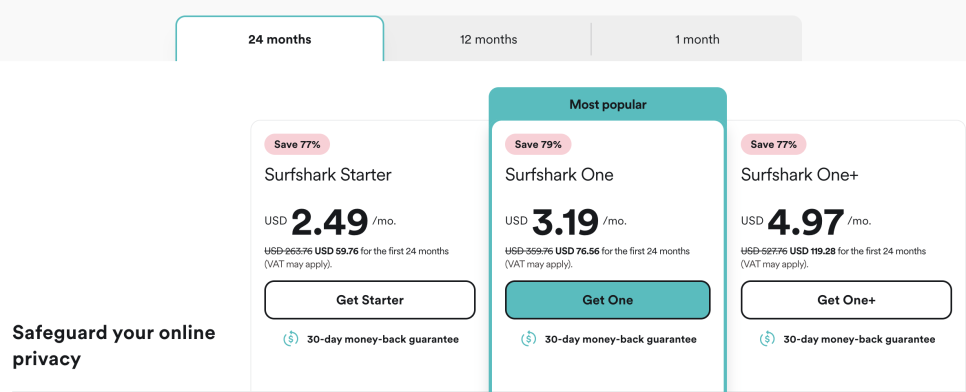Click the Get Starter button
Viewport: 966px width, 392px height.
(370, 300)
